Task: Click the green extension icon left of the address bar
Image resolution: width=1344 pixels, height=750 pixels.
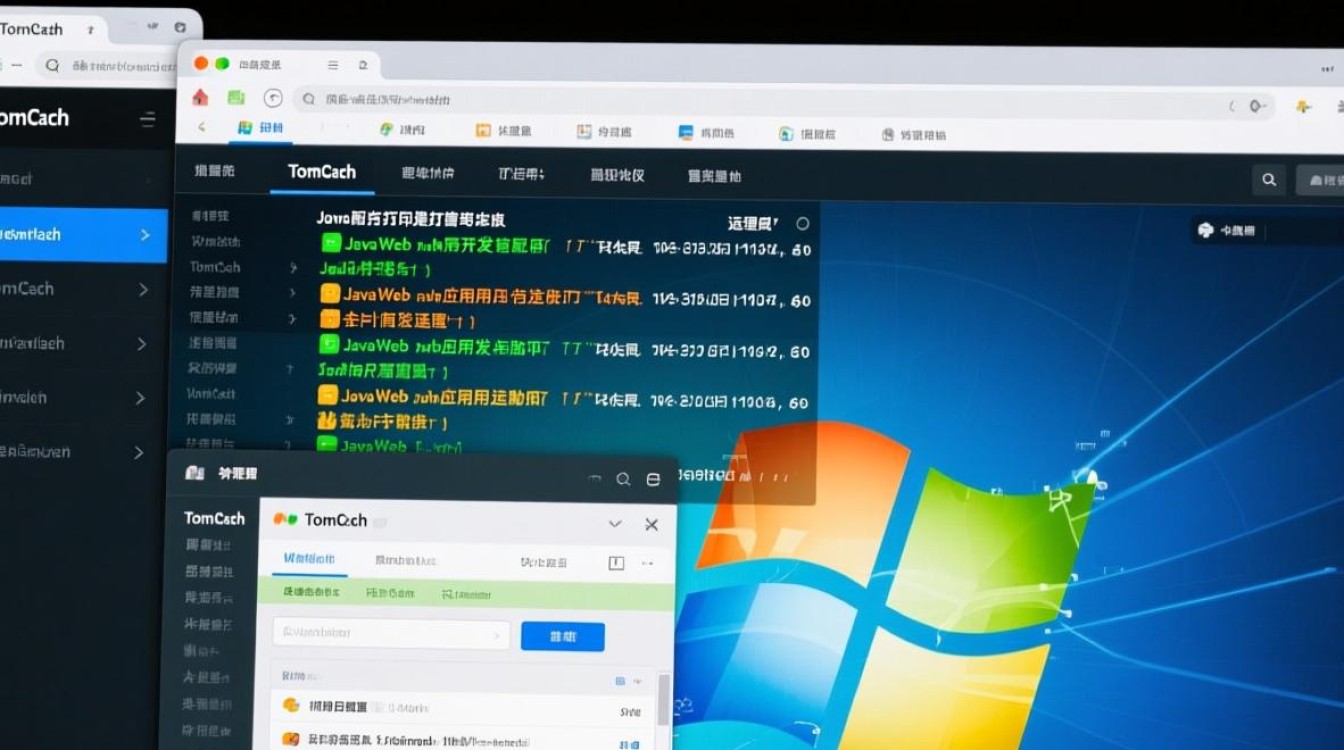Action: (x=236, y=97)
